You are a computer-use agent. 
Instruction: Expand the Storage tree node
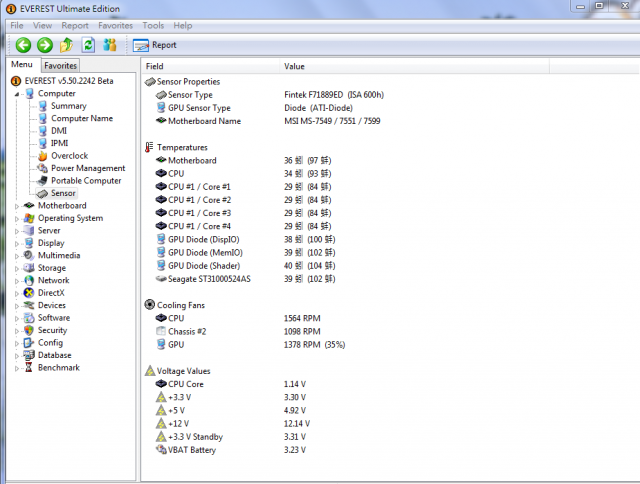tap(17, 269)
